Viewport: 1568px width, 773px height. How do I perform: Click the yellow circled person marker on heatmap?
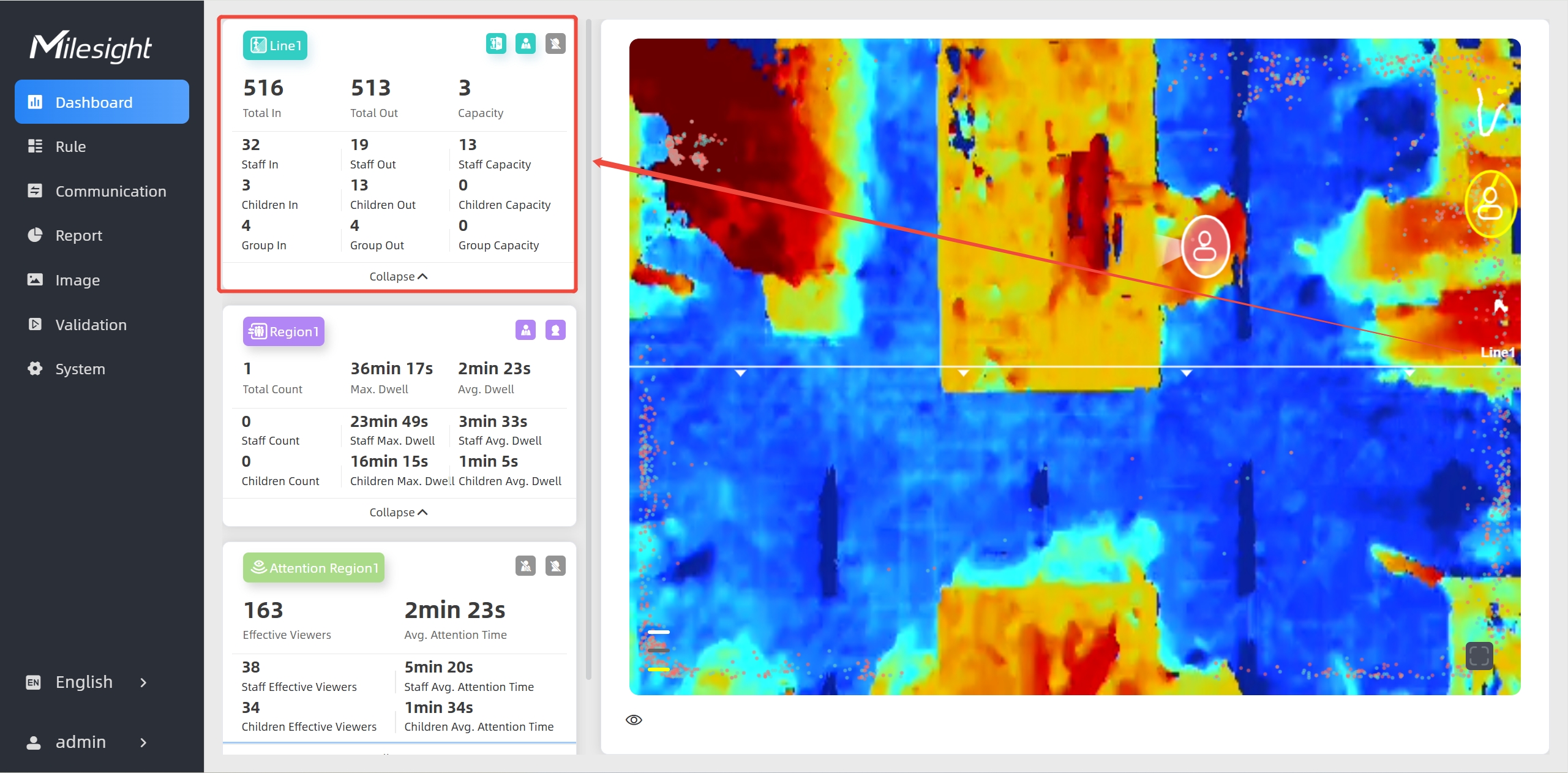click(1490, 204)
